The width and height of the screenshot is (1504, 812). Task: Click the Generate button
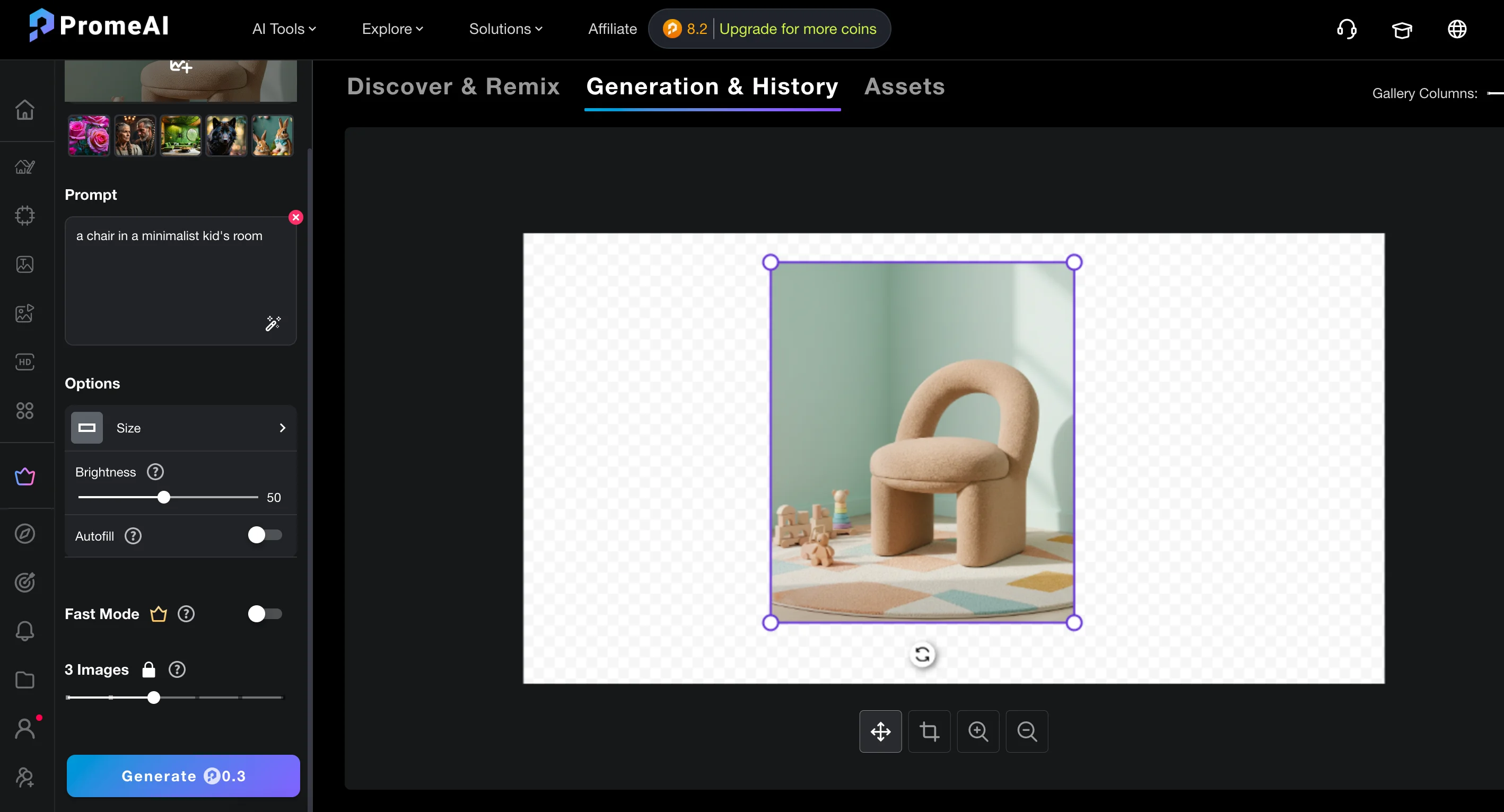pos(183,775)
